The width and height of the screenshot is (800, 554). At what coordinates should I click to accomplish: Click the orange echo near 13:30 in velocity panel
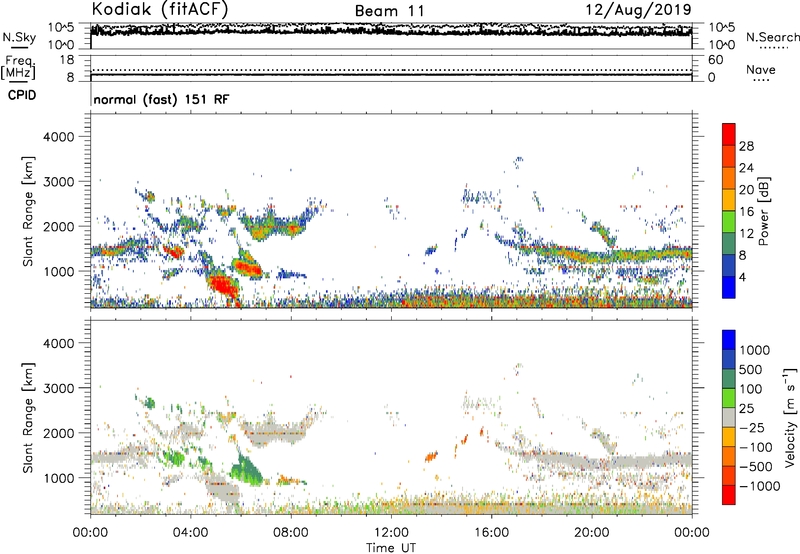pyautogui.click(x=431, y=456)
